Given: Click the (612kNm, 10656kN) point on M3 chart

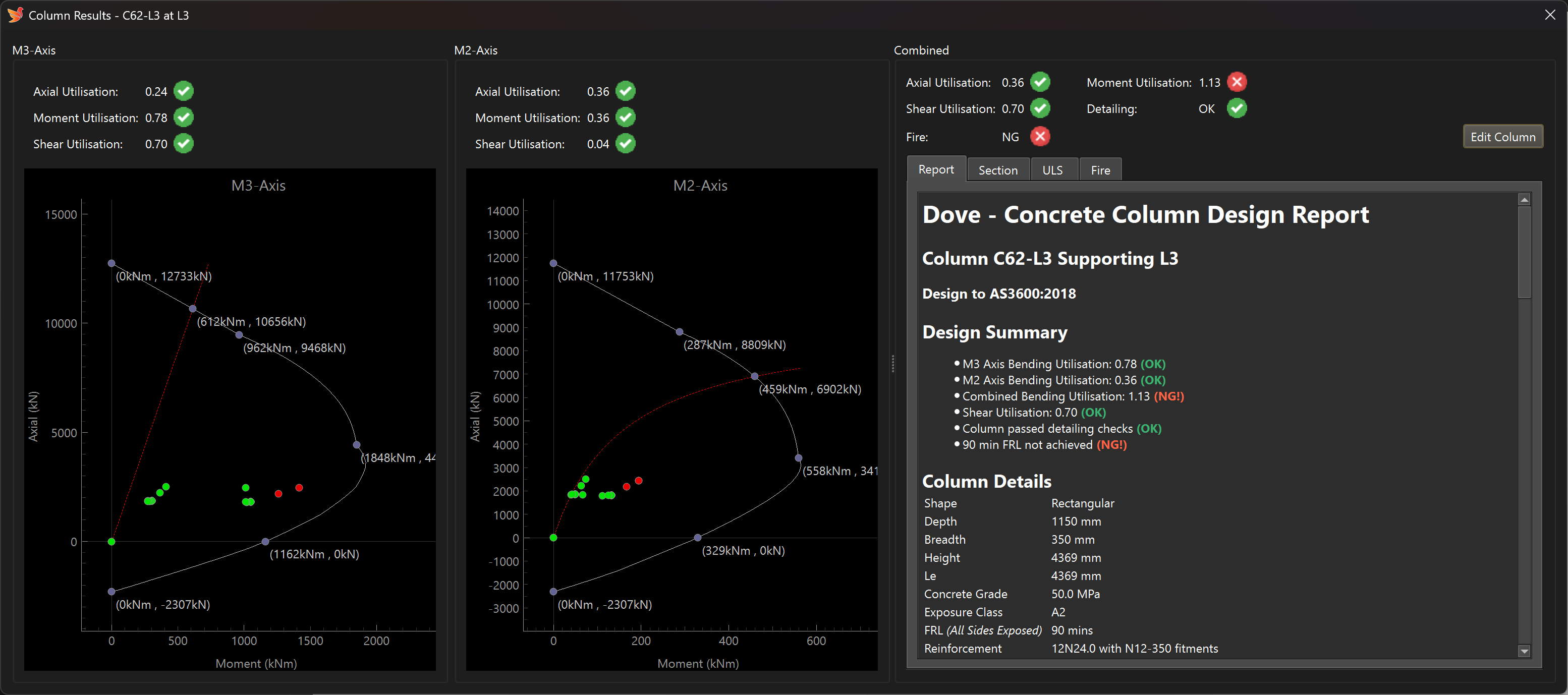Looking at the screenshot, I should (x=192, y=309).
